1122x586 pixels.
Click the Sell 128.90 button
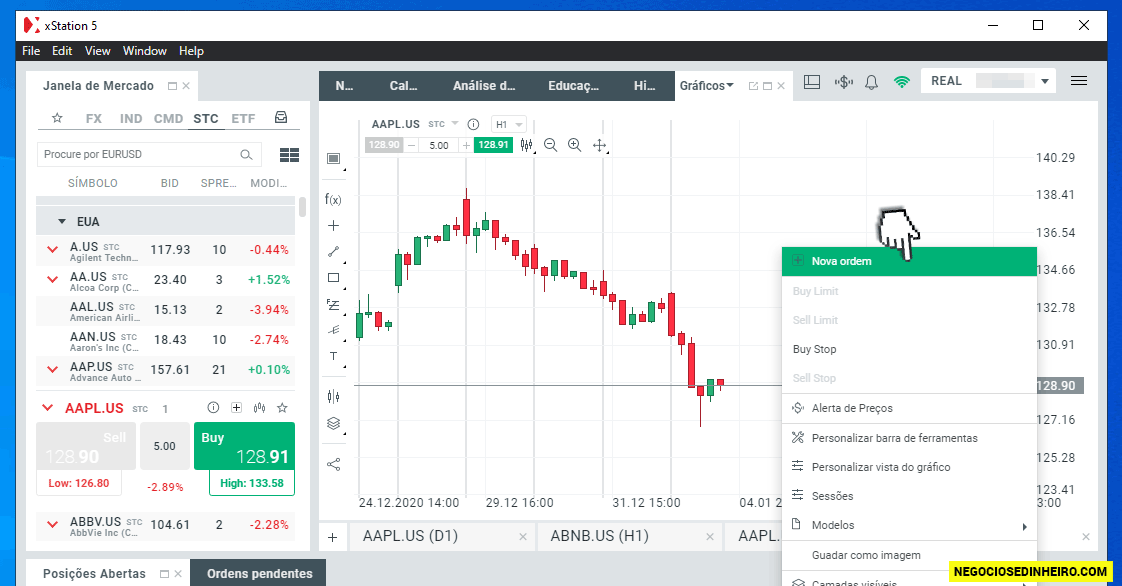86,446
